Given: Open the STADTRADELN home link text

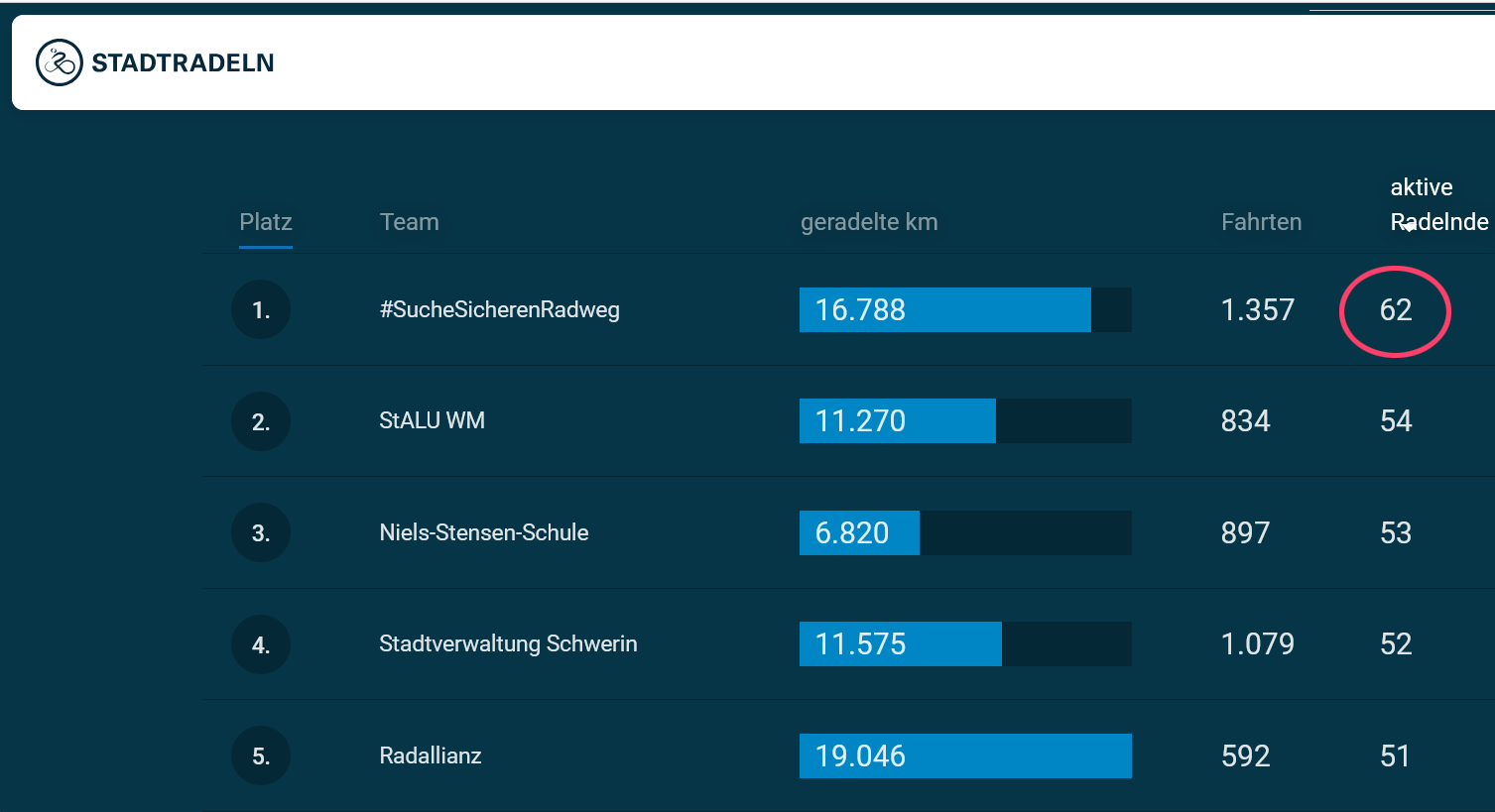Looking at the screenshot, I should [183, 62].
